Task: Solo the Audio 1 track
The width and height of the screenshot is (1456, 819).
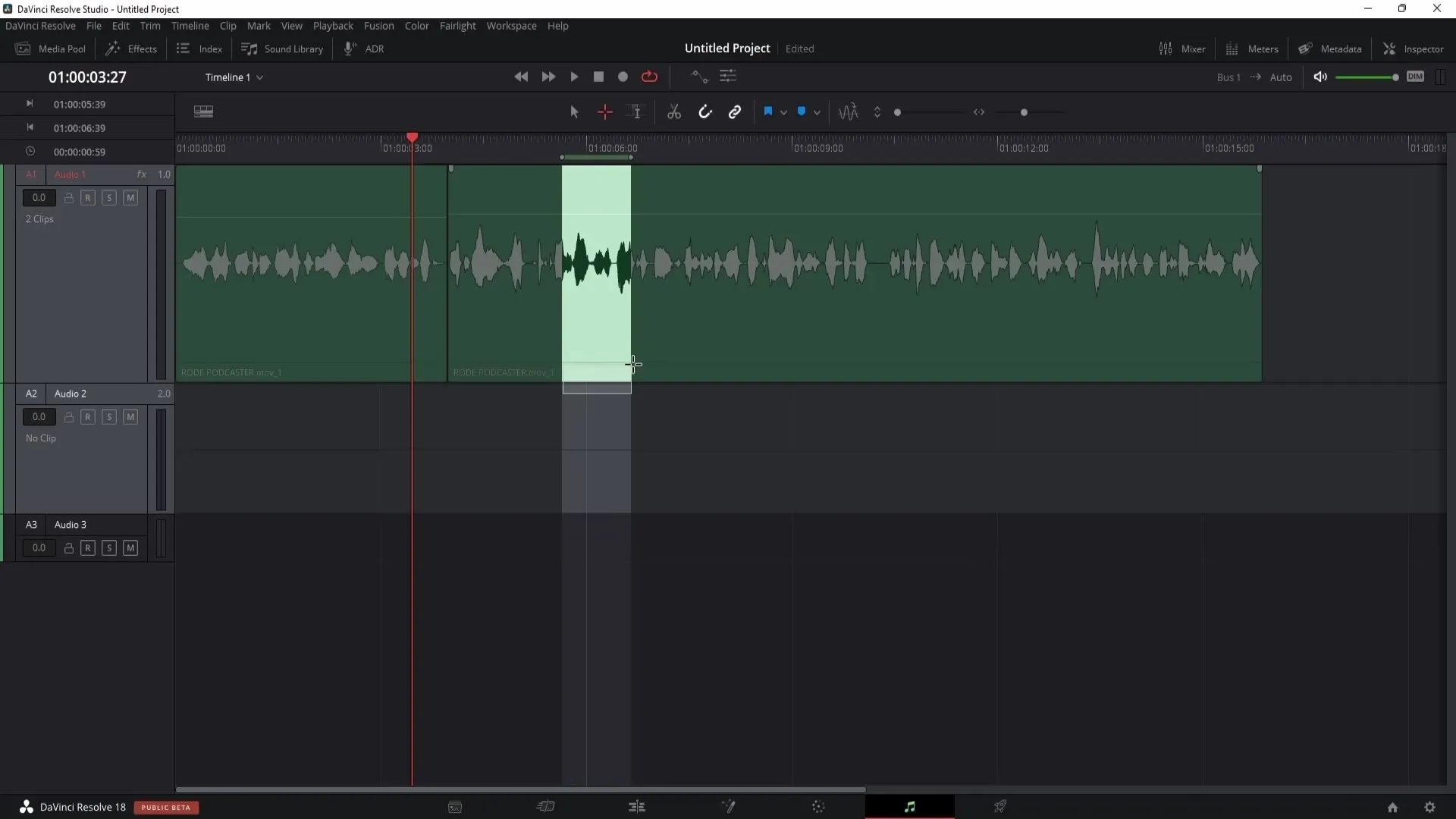Action: (x=109, y=198)
